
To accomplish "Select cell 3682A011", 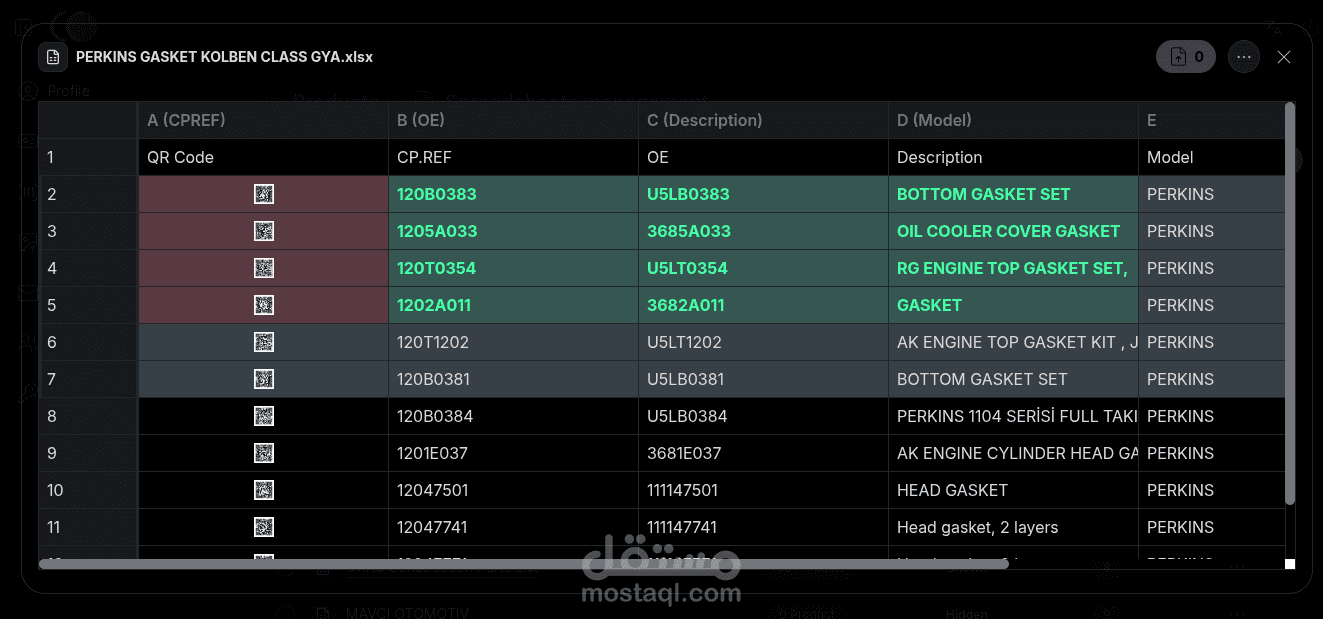I will (x=763, y=305).
